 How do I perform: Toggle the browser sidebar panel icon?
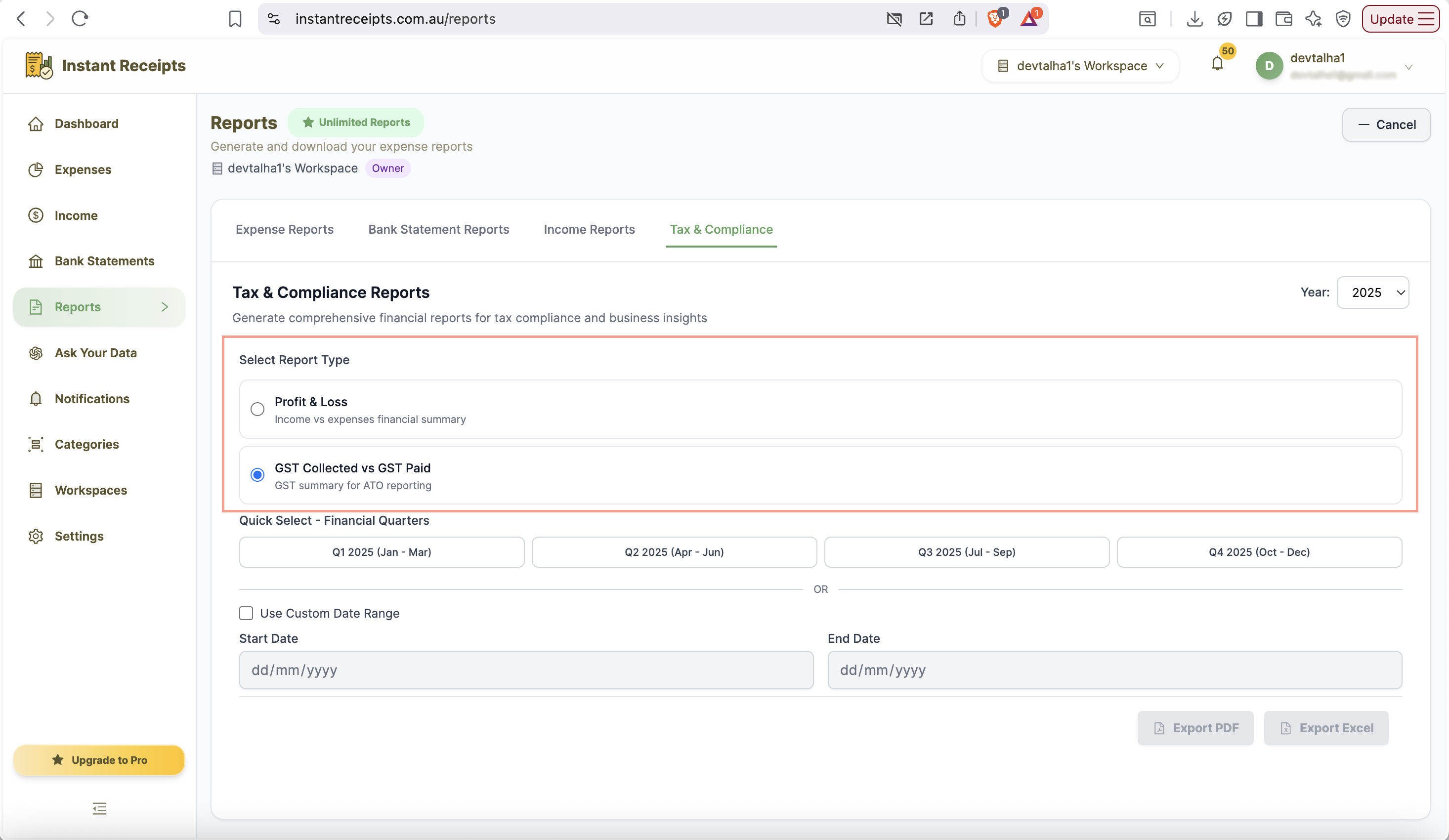(1253, 19)
